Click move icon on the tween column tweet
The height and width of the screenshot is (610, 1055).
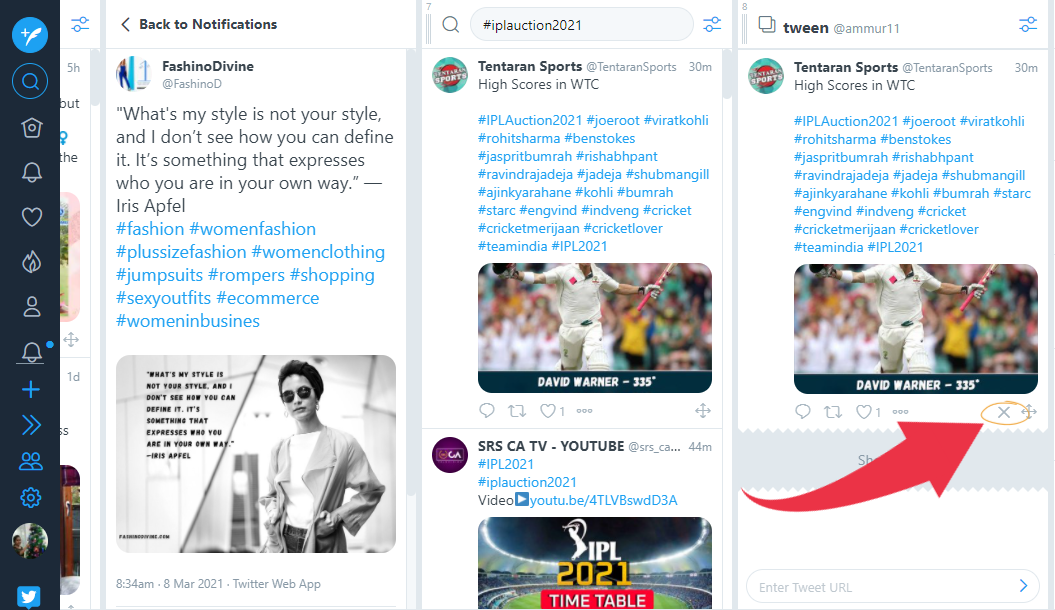point(1029,412)
